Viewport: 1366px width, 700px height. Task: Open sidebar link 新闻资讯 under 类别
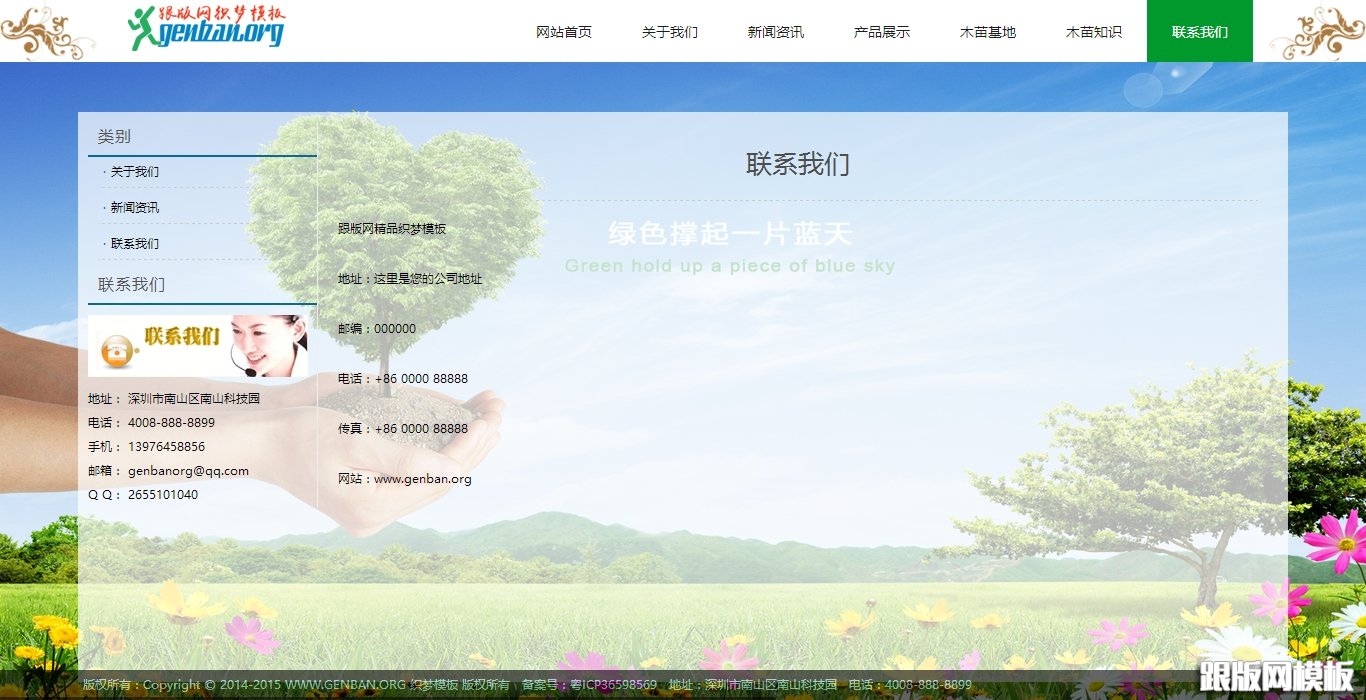[x=134, y=208]
